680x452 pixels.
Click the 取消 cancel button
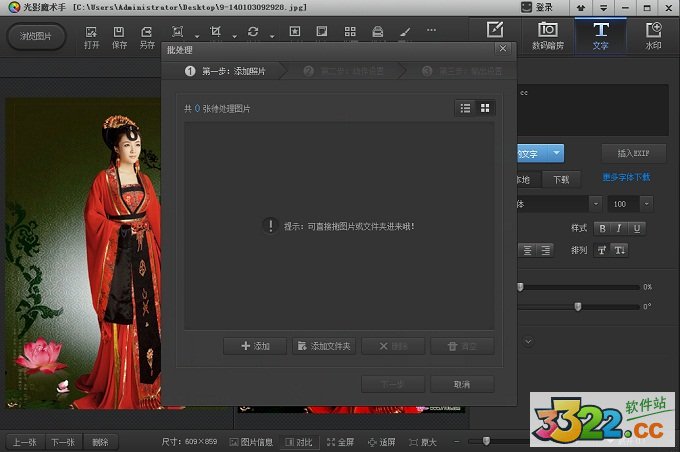click(461, 384)
